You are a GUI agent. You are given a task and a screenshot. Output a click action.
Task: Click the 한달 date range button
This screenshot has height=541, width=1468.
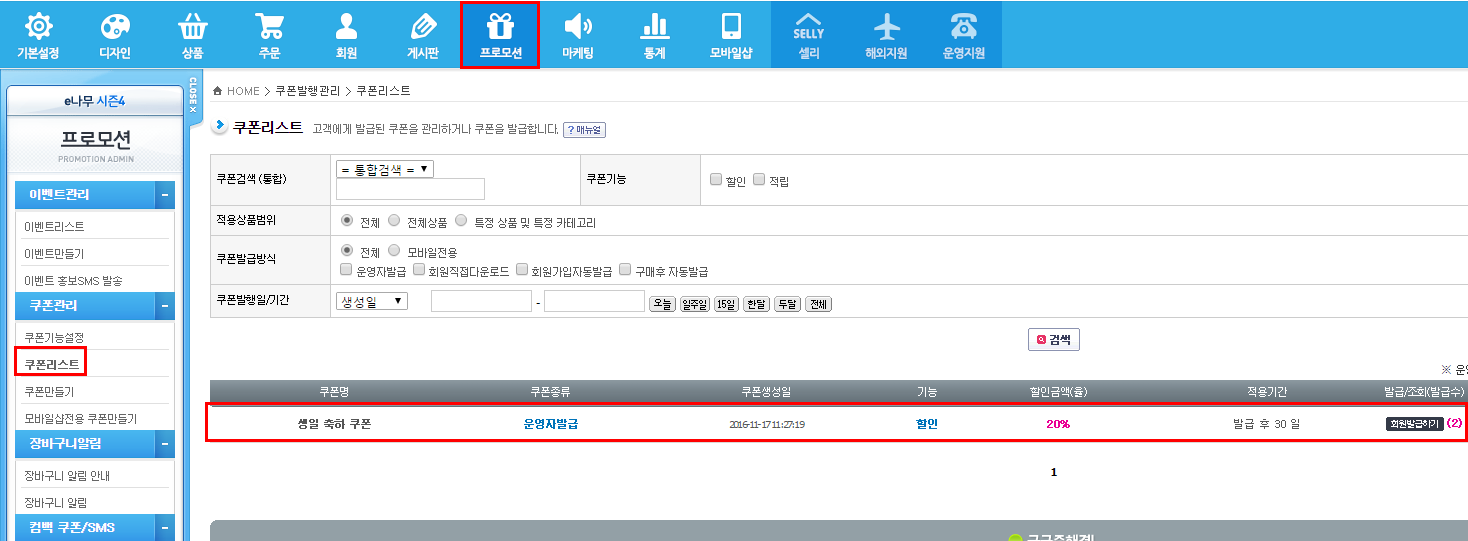click(756, 304)
